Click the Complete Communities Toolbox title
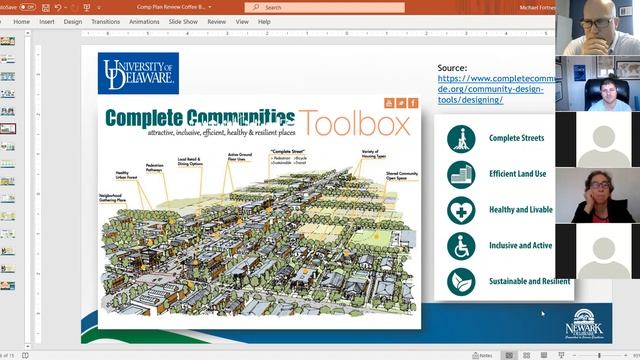 tap(258, 122)
